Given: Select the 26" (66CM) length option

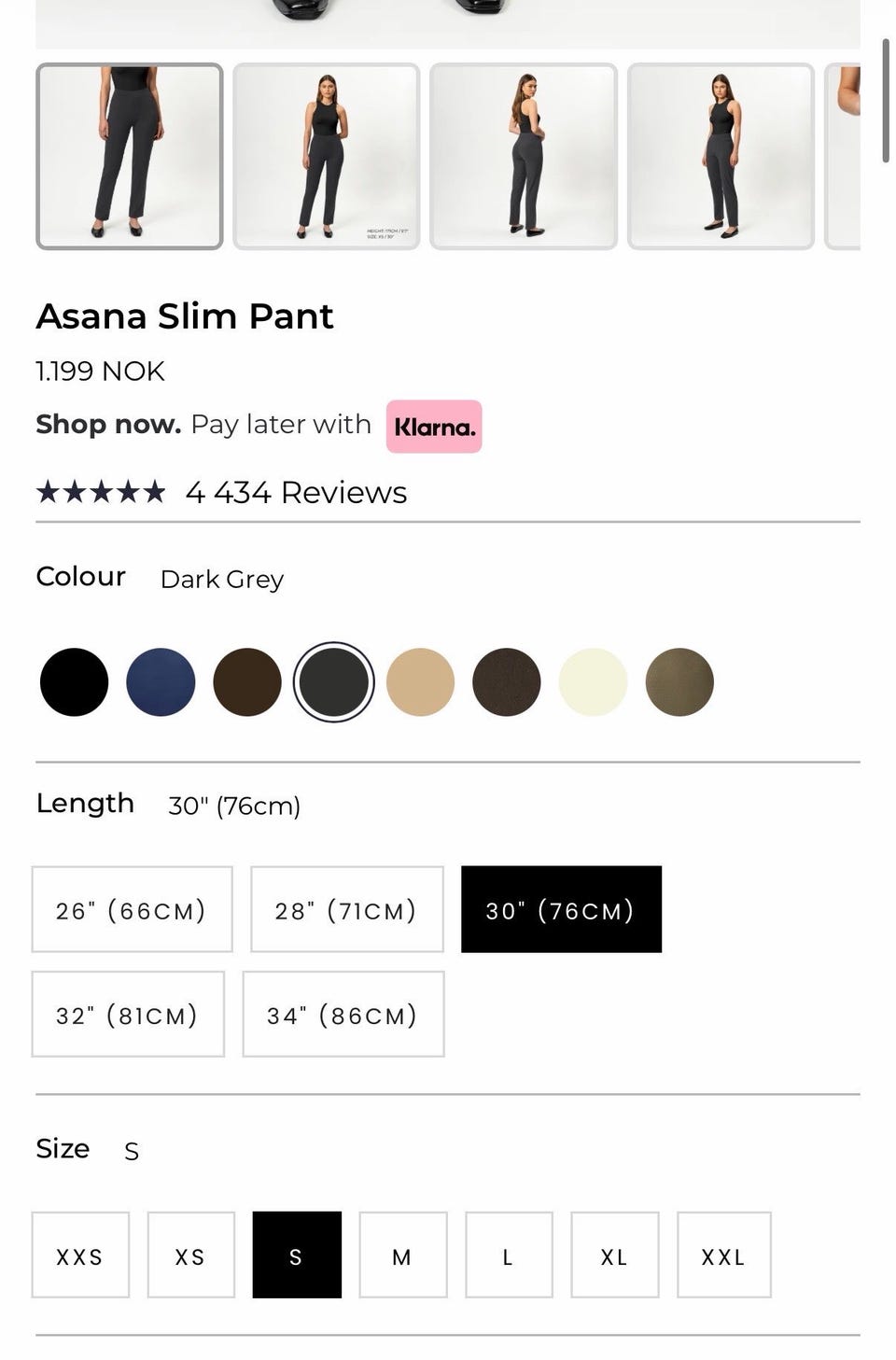Looking at the screenshot, I should click(x=132, y=910).
